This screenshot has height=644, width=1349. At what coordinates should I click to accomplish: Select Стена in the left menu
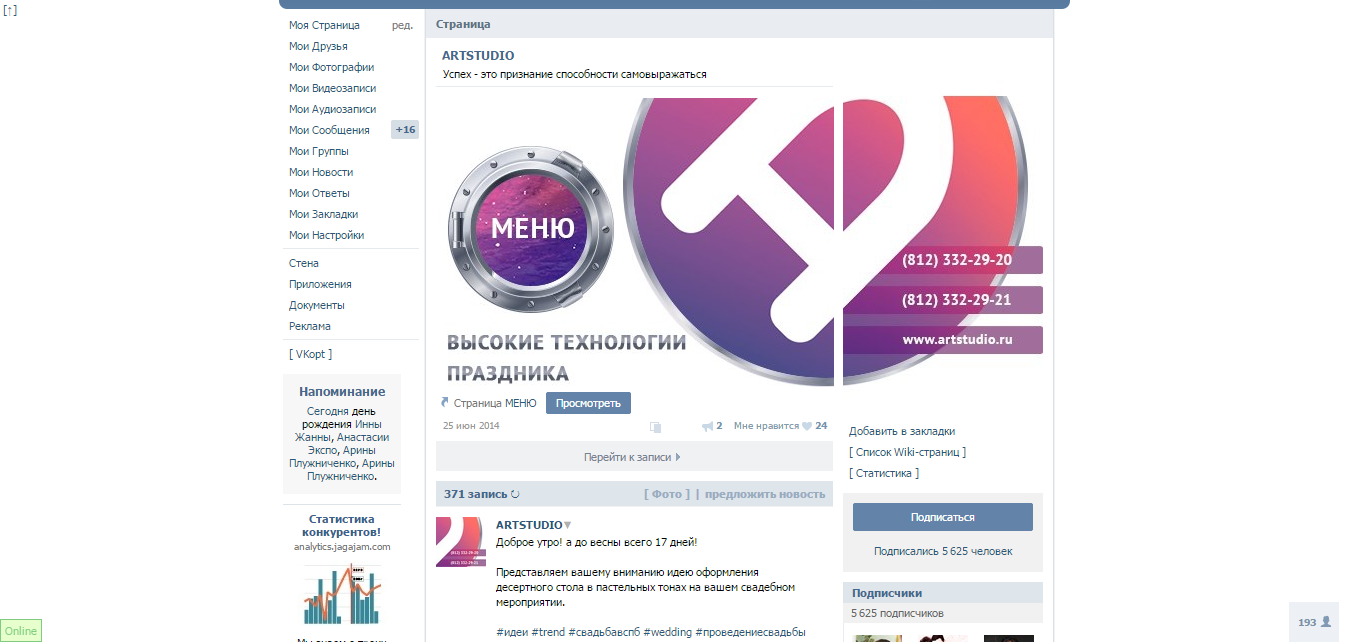(x=304, y=263)
